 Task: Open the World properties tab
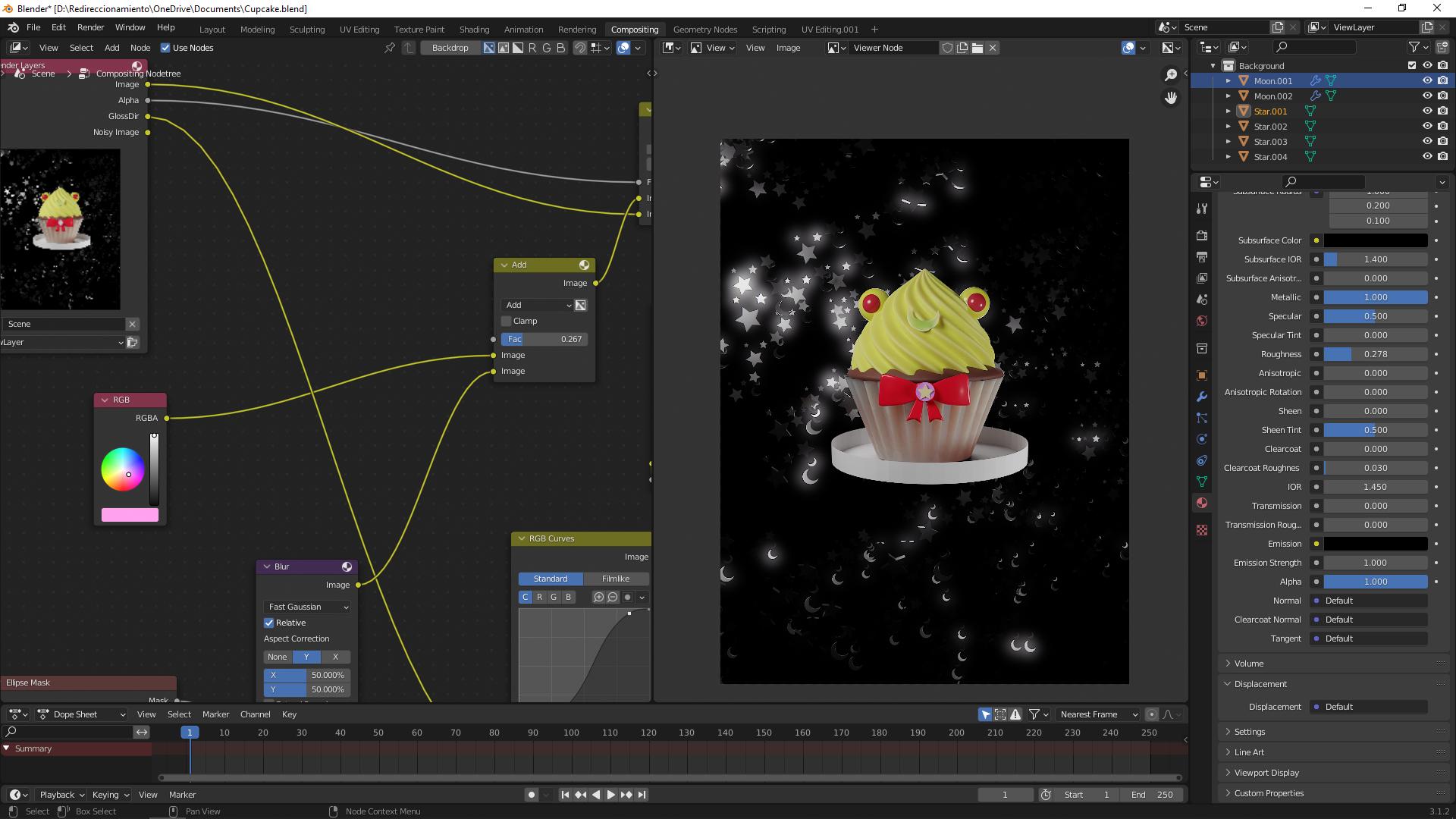[1202, 321]
